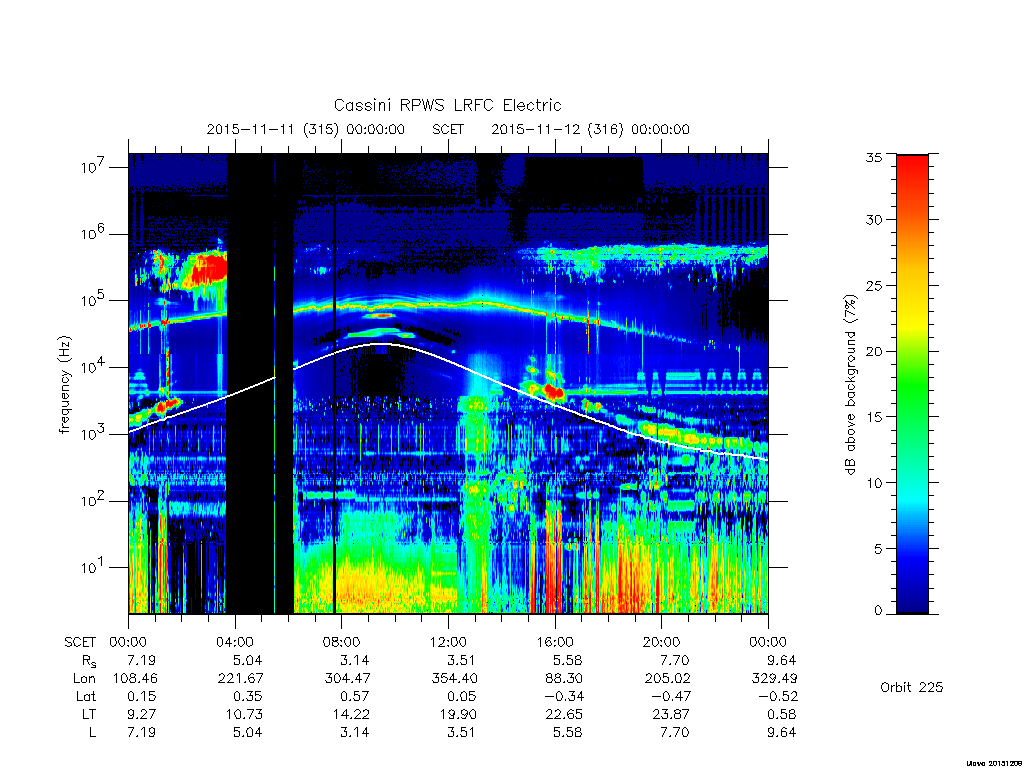Click the colorbar tick label '10'

pyautogui.click(x=874, y=483)
